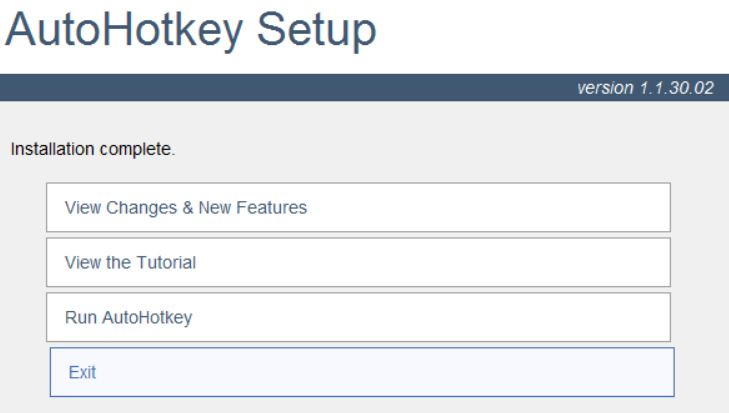Run AutoHotkey now

pyautogui.click(x=358, y=318)
